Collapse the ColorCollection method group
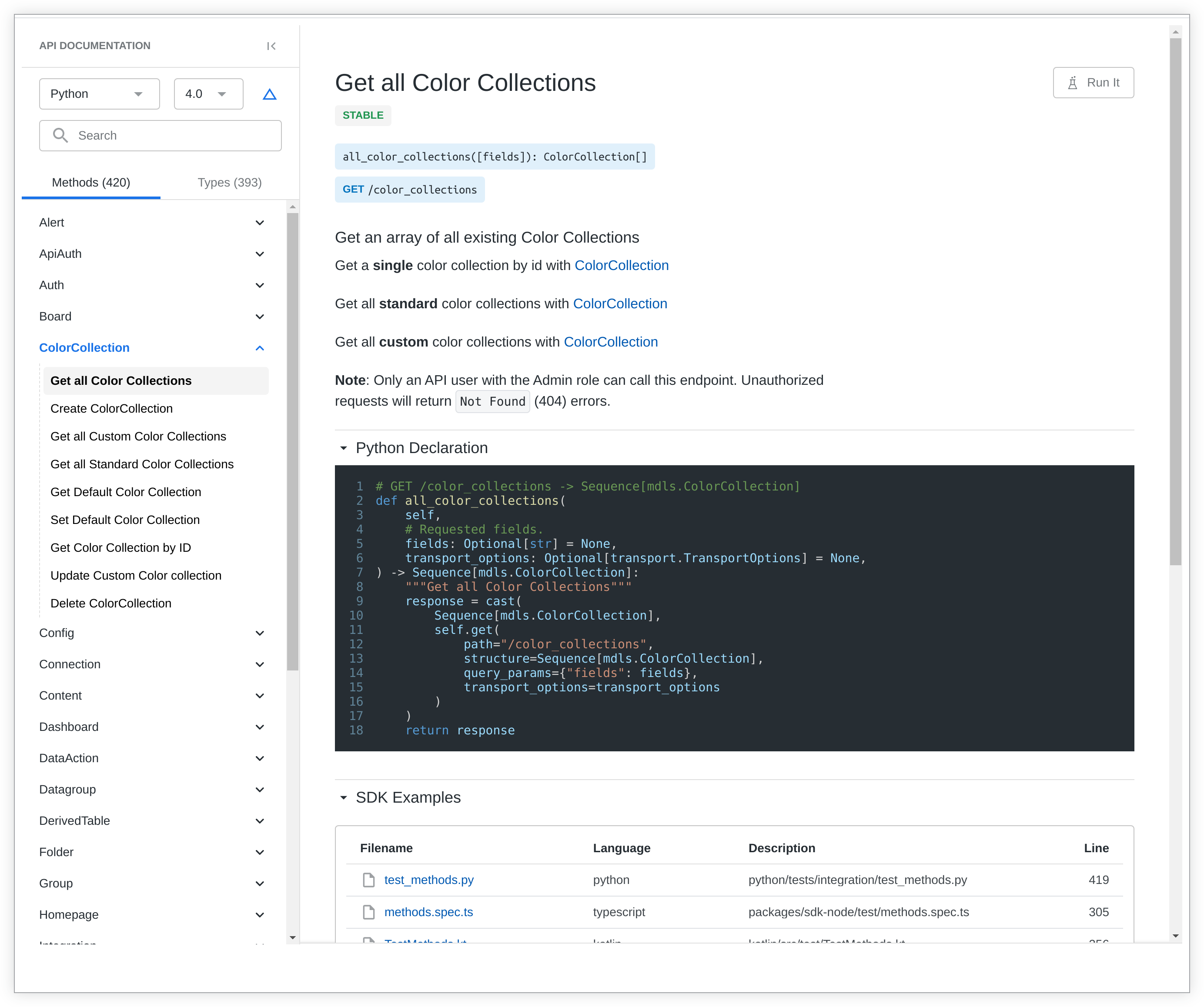Screen dimensions: 1204x1007 (260, 348)
